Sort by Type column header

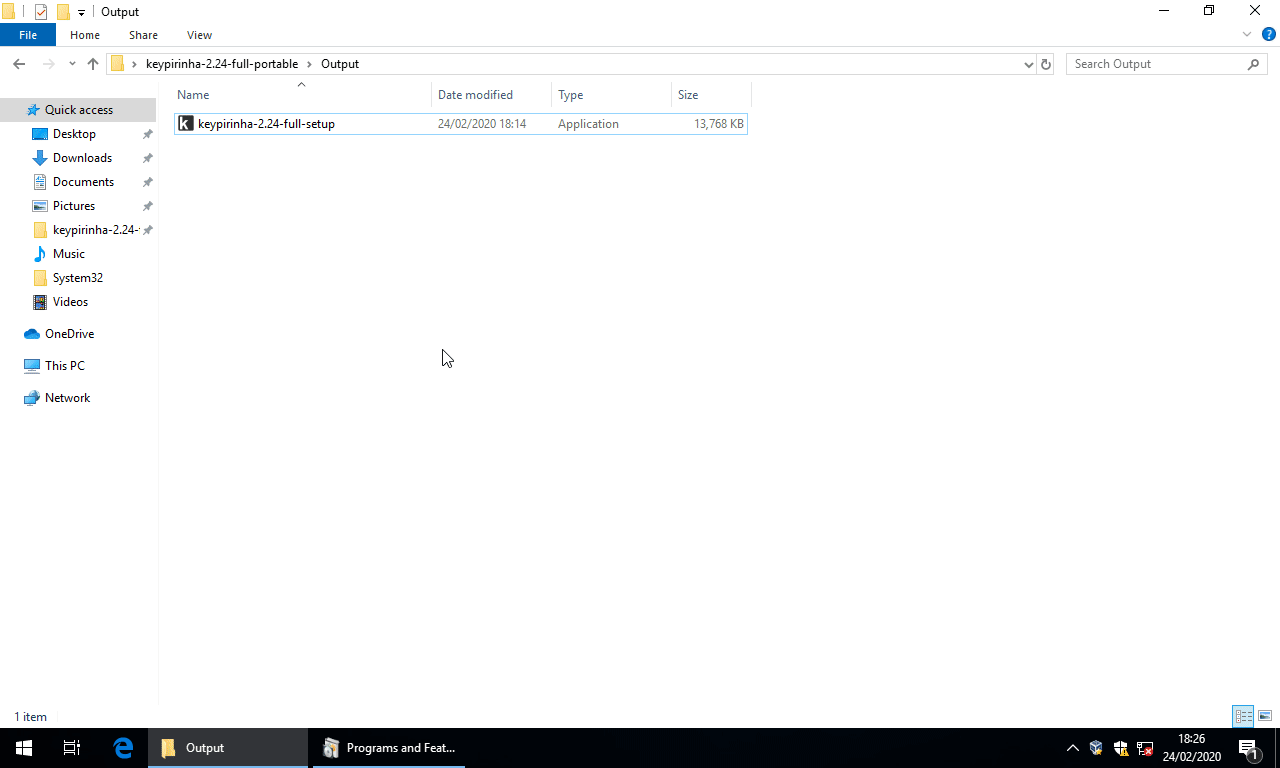click(x=611, y=95)
